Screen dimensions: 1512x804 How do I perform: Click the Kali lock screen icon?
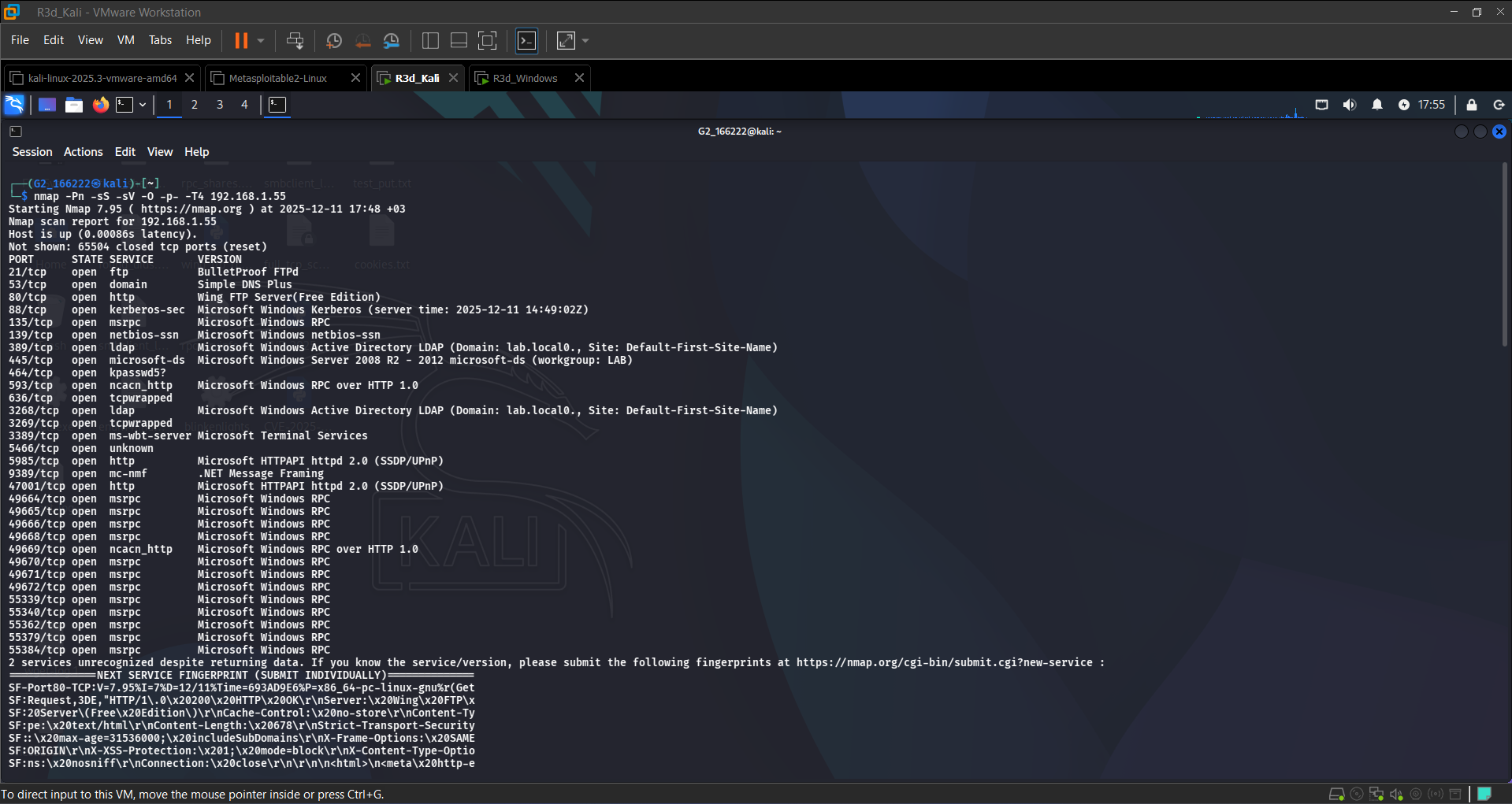click(1472, 105)
